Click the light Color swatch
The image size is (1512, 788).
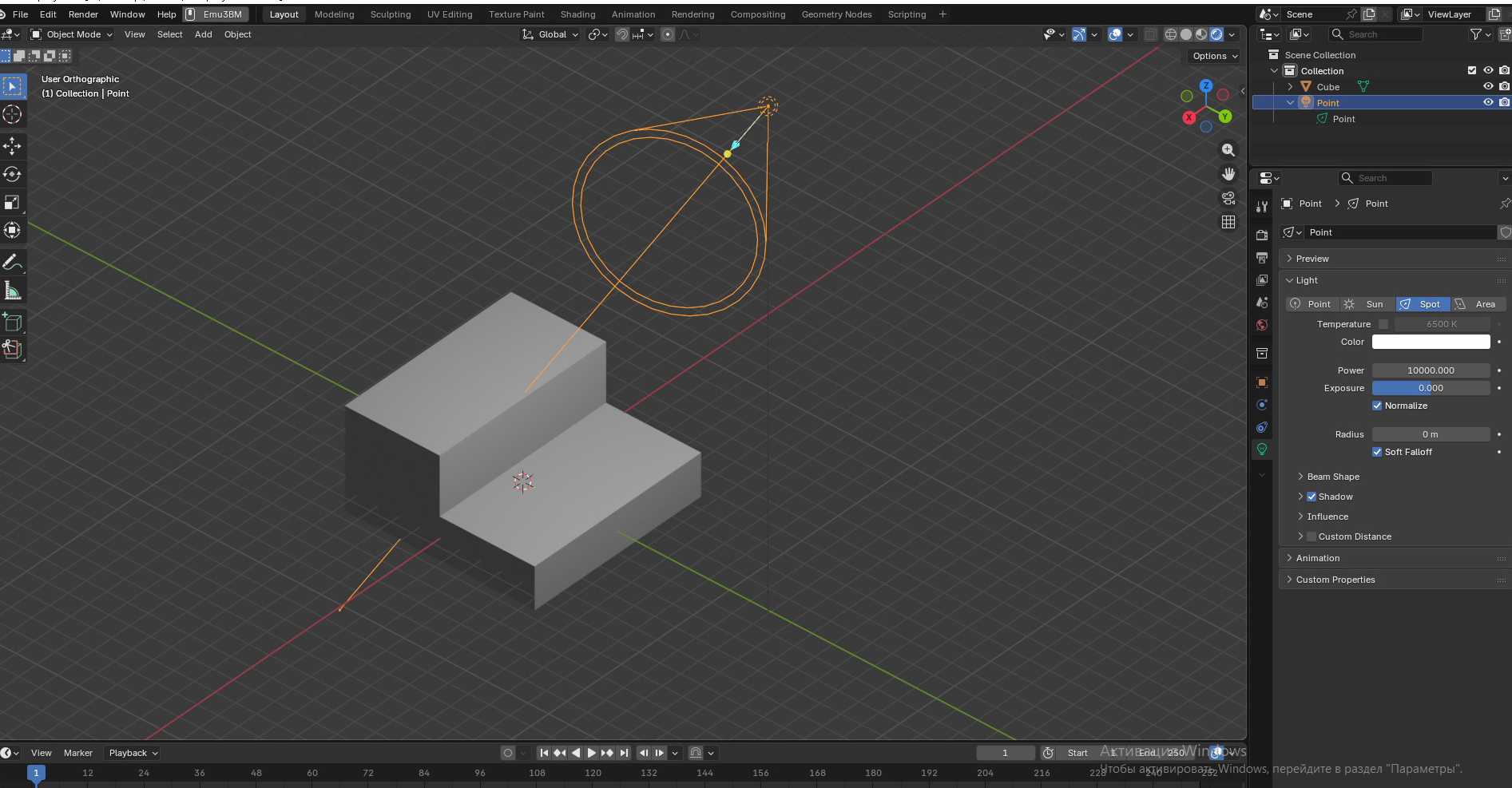click(x=1431, y=342)
